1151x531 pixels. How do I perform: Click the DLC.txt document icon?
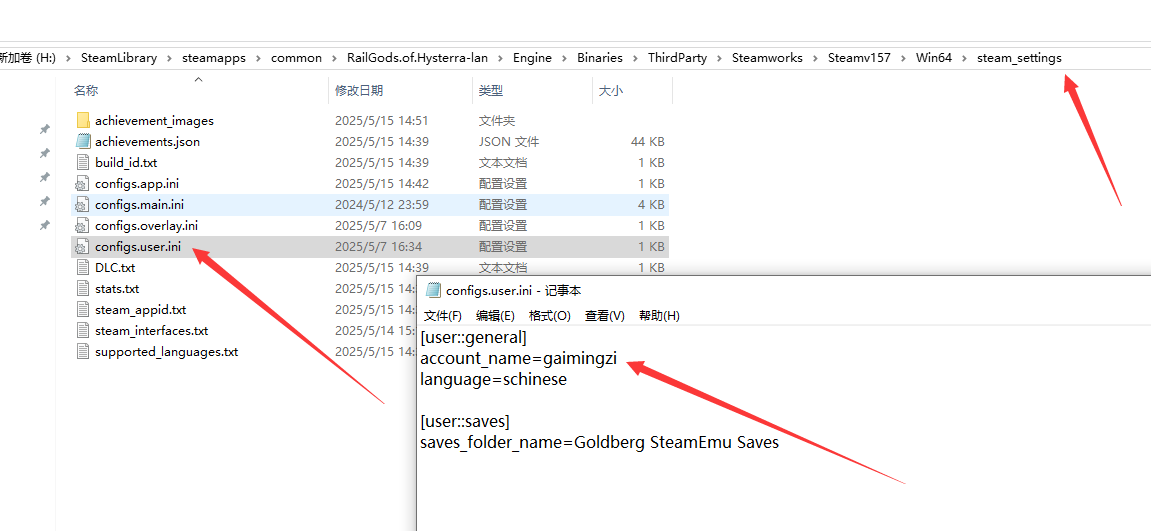click(83, 267)
